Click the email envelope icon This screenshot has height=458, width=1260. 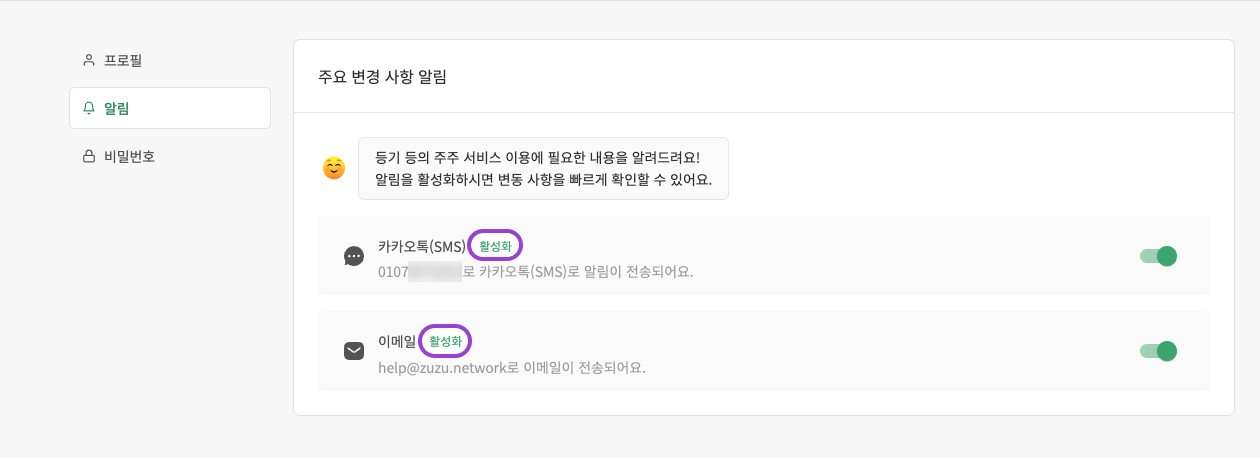point(353,351)
